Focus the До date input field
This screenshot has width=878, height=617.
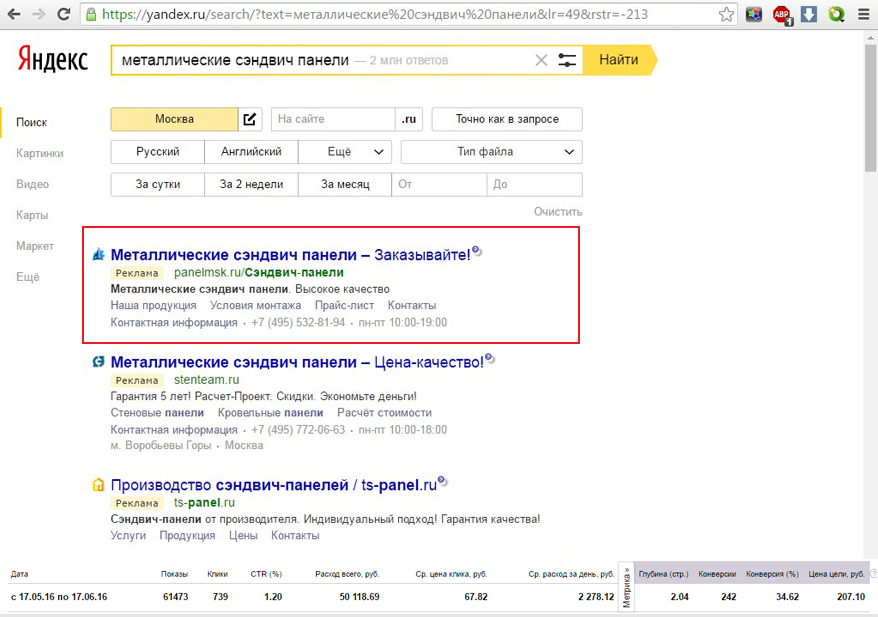click(x=535, y=184)
